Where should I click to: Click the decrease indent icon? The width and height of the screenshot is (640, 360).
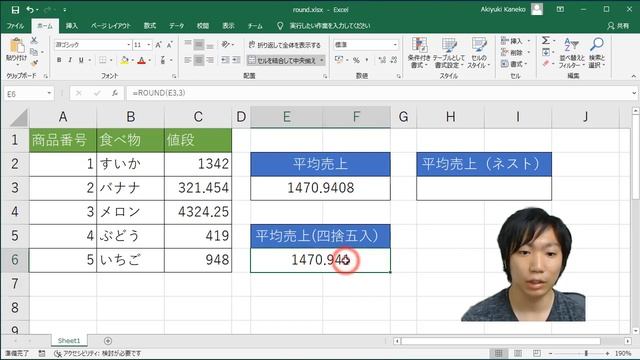225,60
